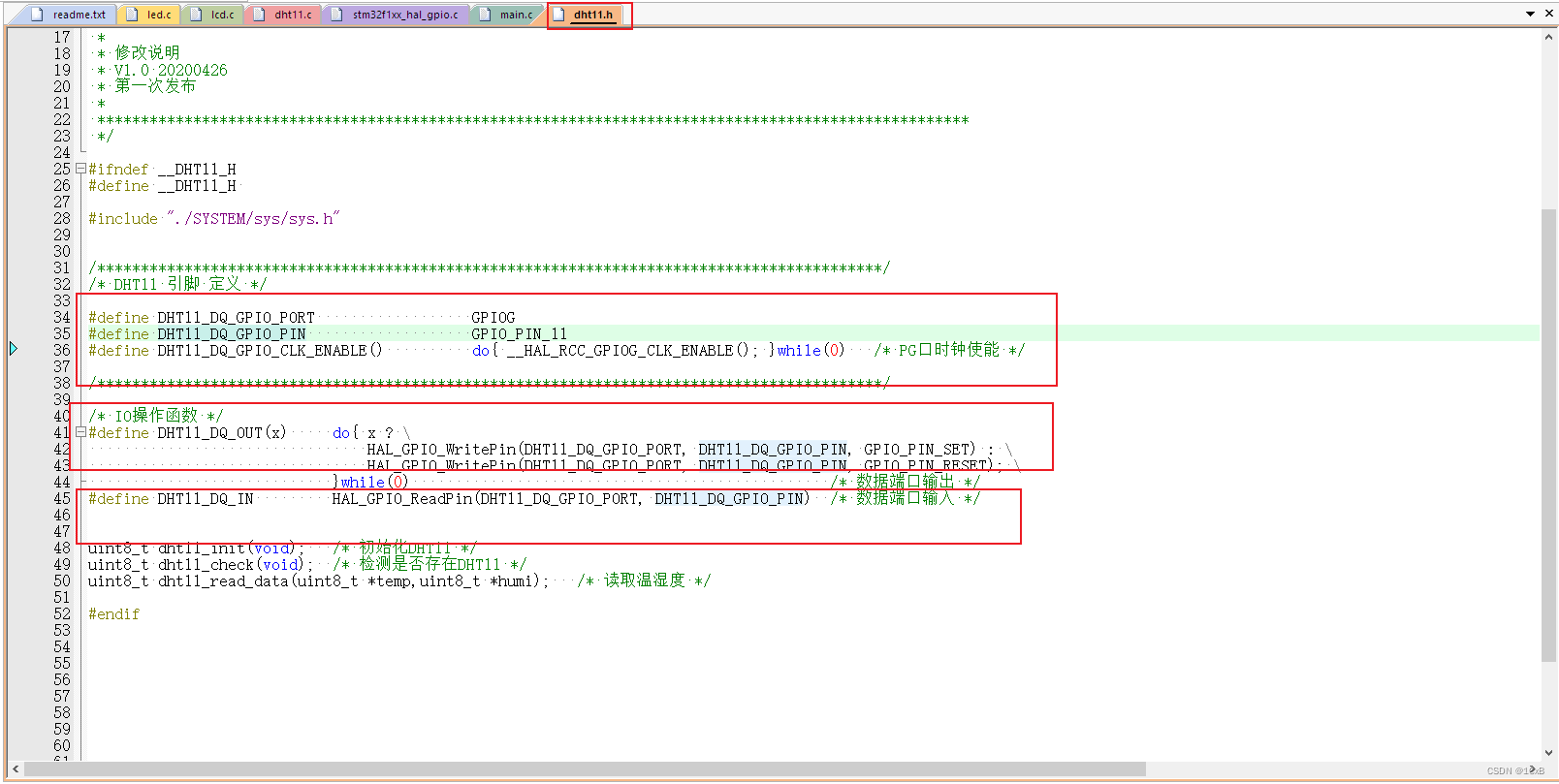
Task: Click the comment "读取温湿度" on line 50
Action: [645, 581]
